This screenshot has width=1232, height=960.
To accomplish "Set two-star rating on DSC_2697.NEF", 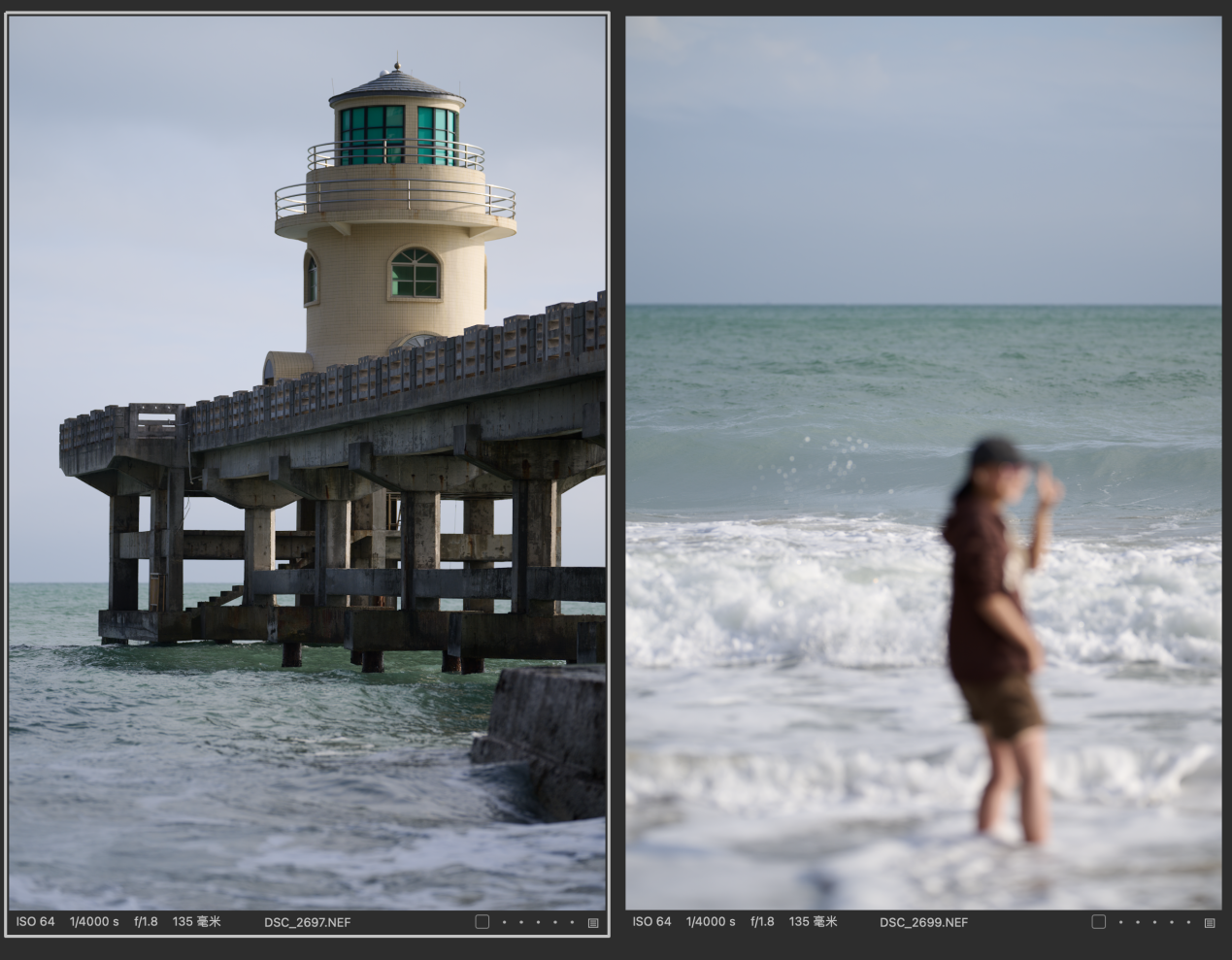I will coord(520,923).
